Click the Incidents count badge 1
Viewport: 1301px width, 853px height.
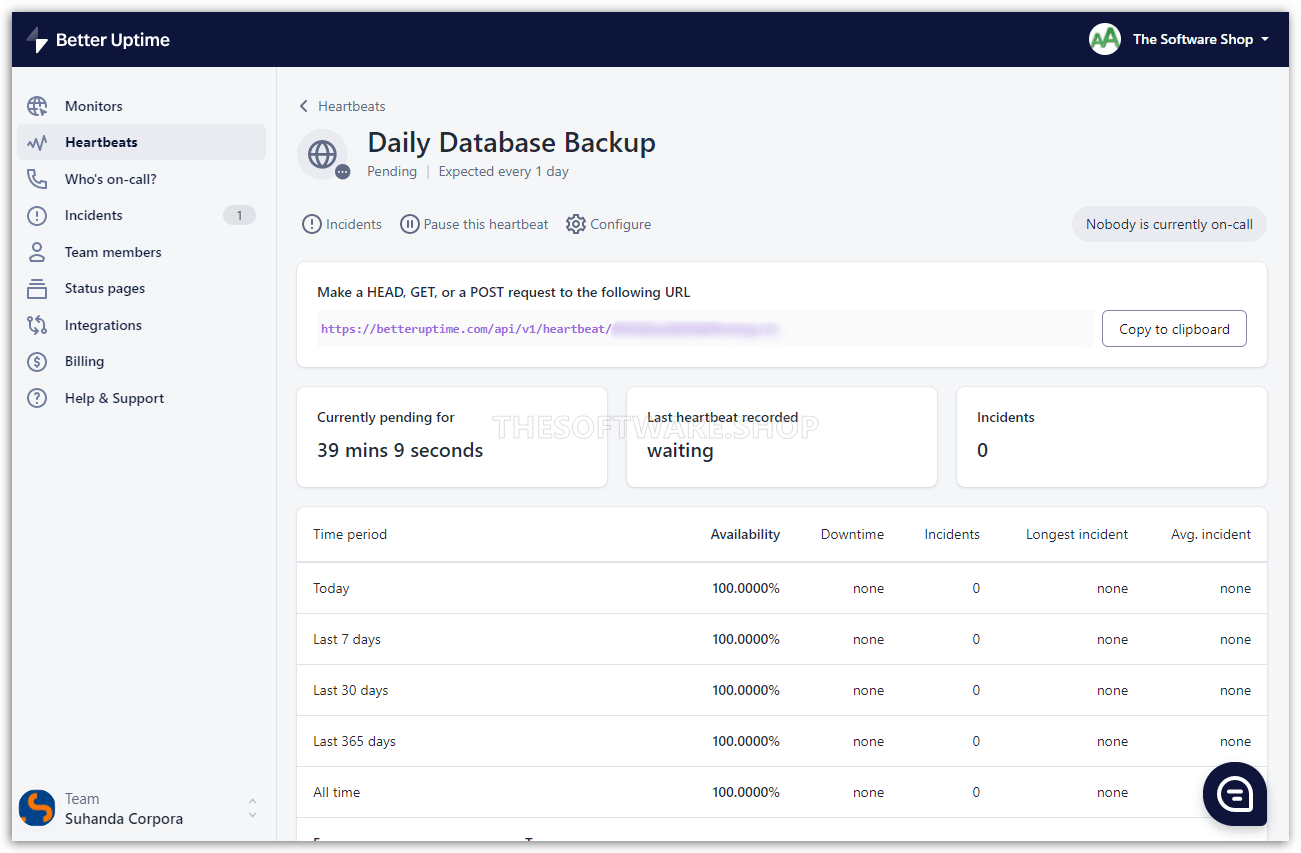239,215
